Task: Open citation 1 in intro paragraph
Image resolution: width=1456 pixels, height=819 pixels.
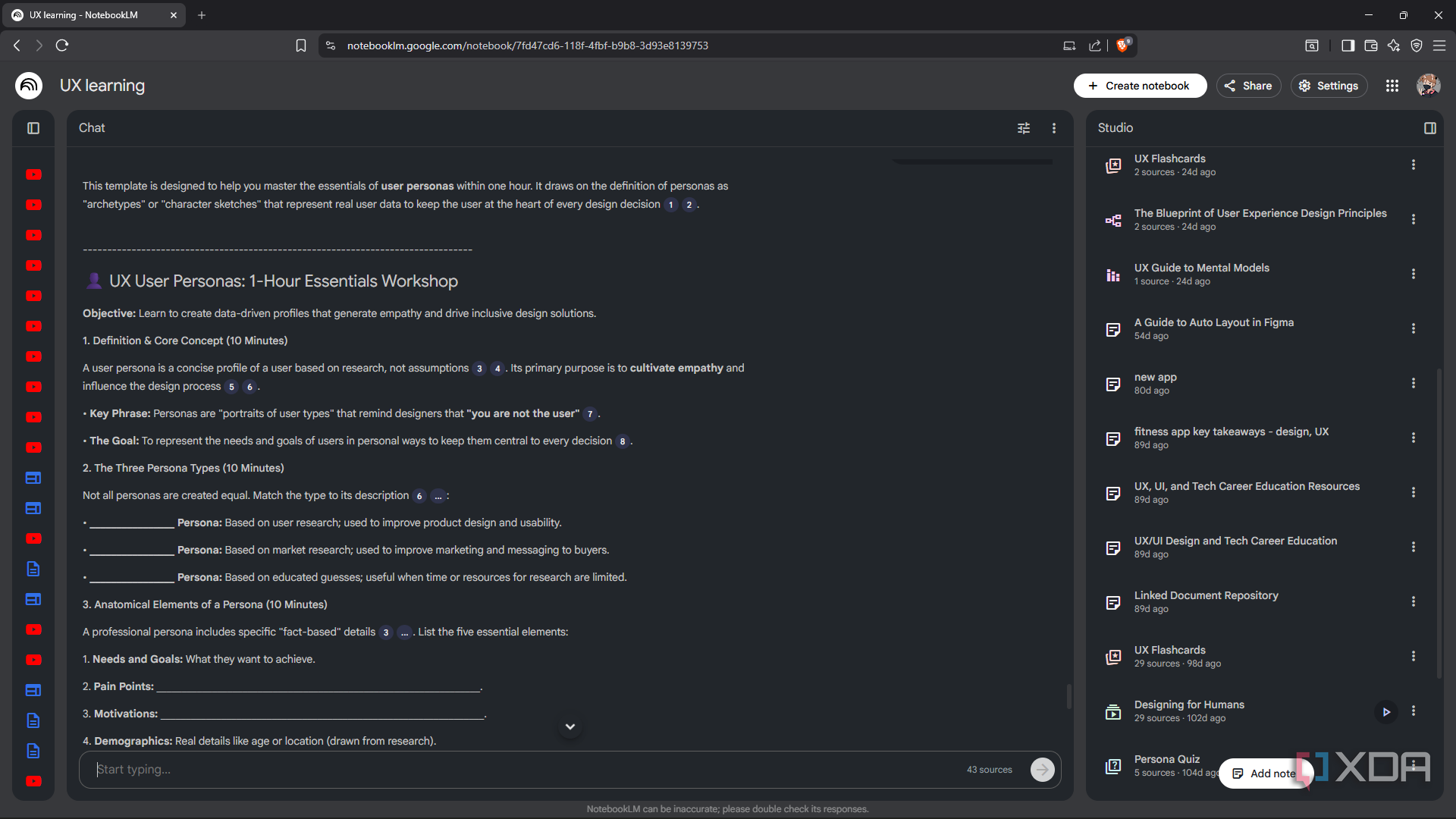Action: tap(671, 205)
